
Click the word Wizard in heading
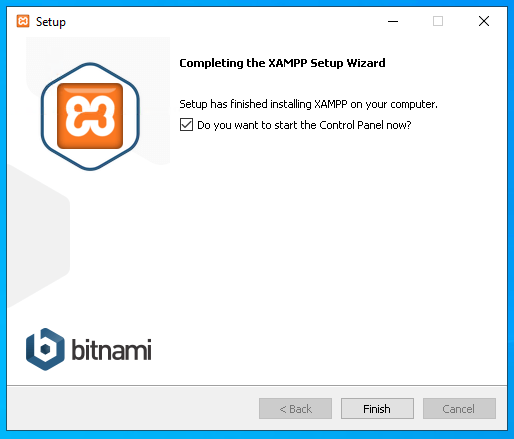tap(366, 63)
